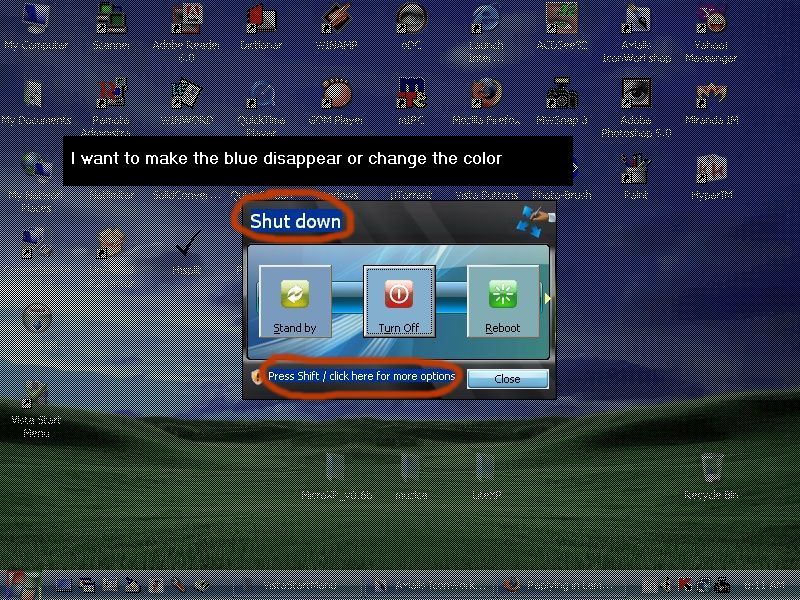Launch QuickTime Player shortcut
800x600 pixels.
click(x=261, y=106)
